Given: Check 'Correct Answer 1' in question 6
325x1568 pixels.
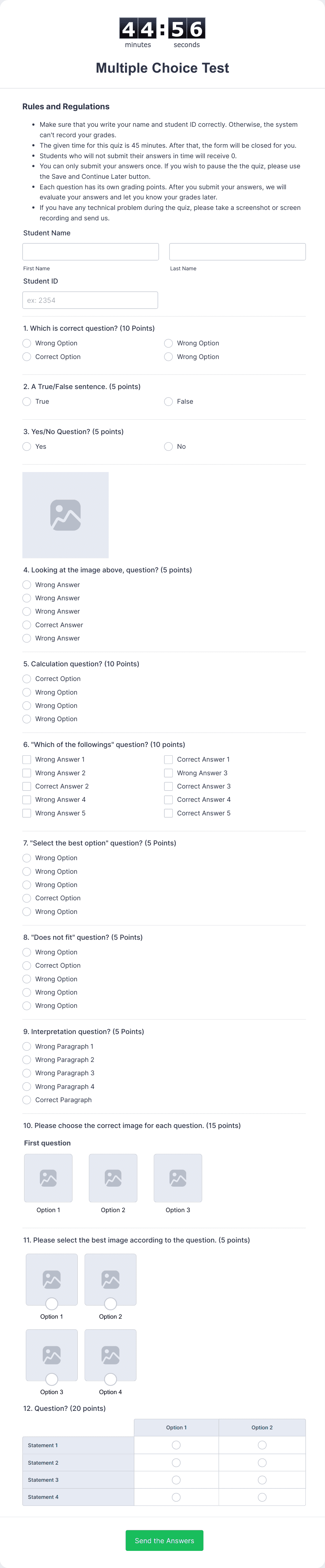Looking at the screenshot, I should (x=168, y=759).
